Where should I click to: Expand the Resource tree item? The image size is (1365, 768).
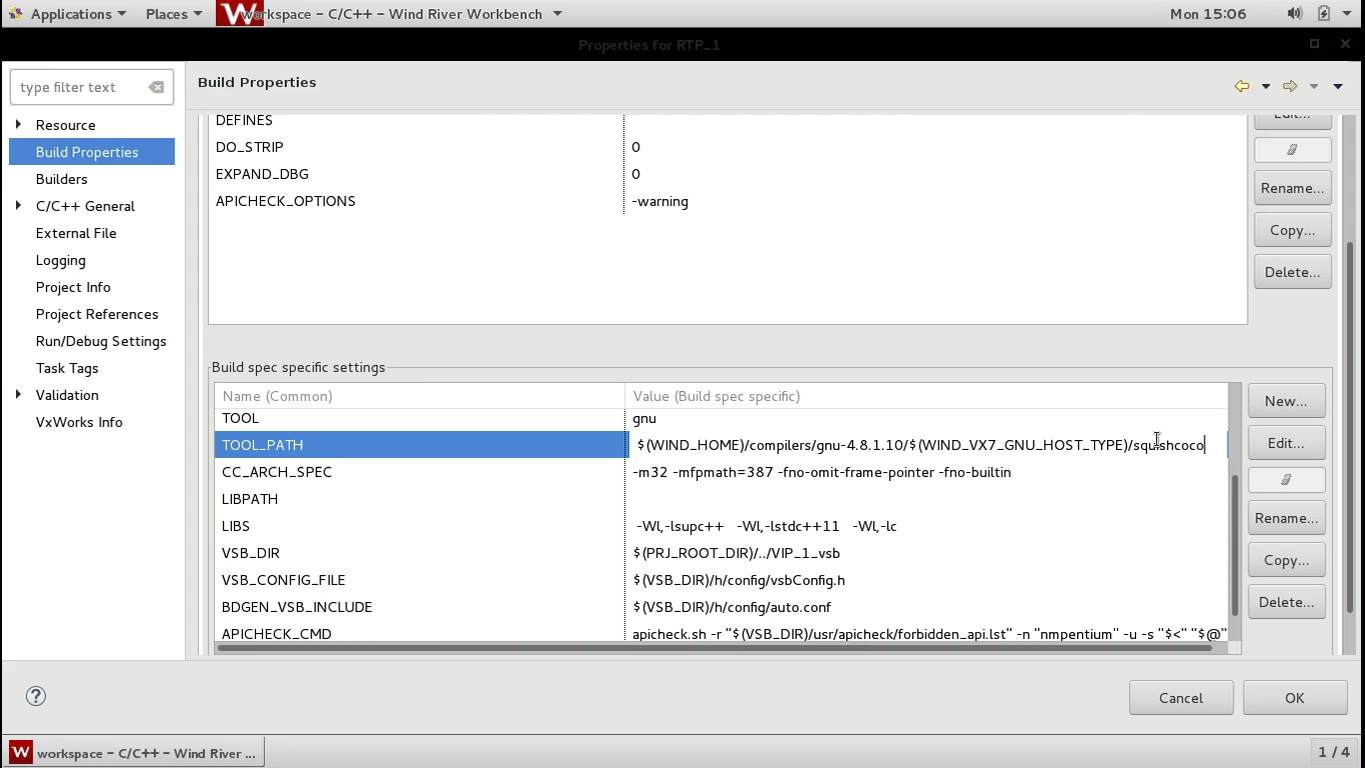point(17,124)
